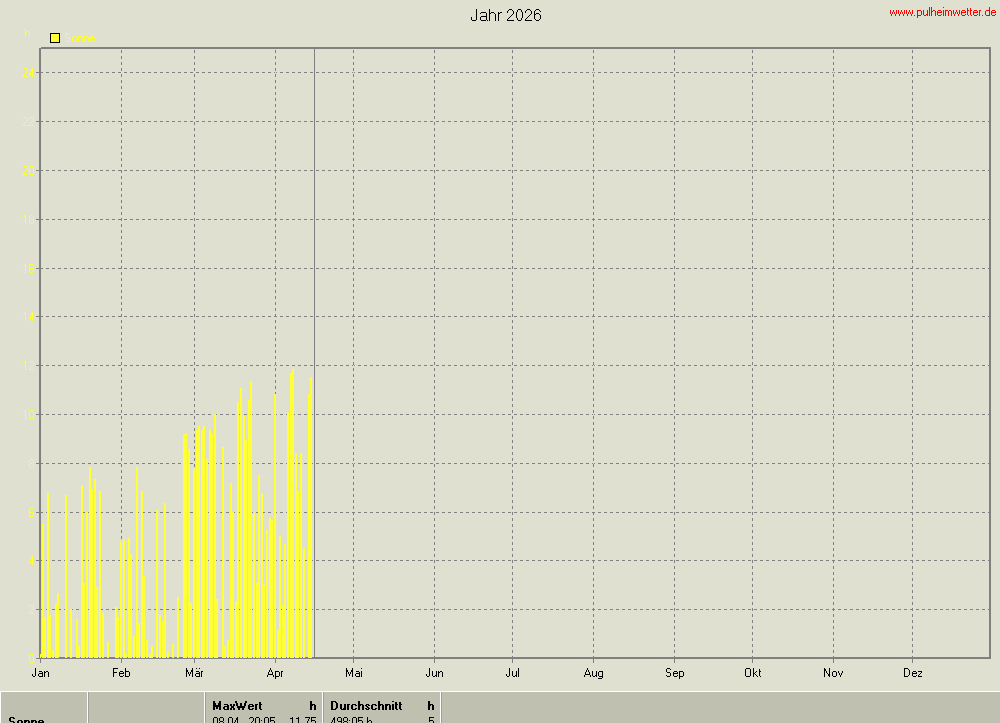Click the MaxWert column header

[237, 706]
